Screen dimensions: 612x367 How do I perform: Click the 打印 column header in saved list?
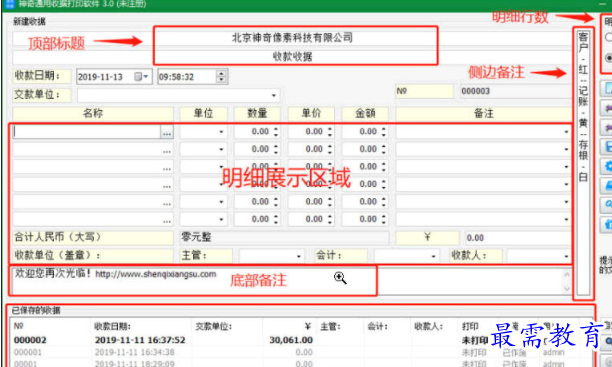click(x=470, y=326)
